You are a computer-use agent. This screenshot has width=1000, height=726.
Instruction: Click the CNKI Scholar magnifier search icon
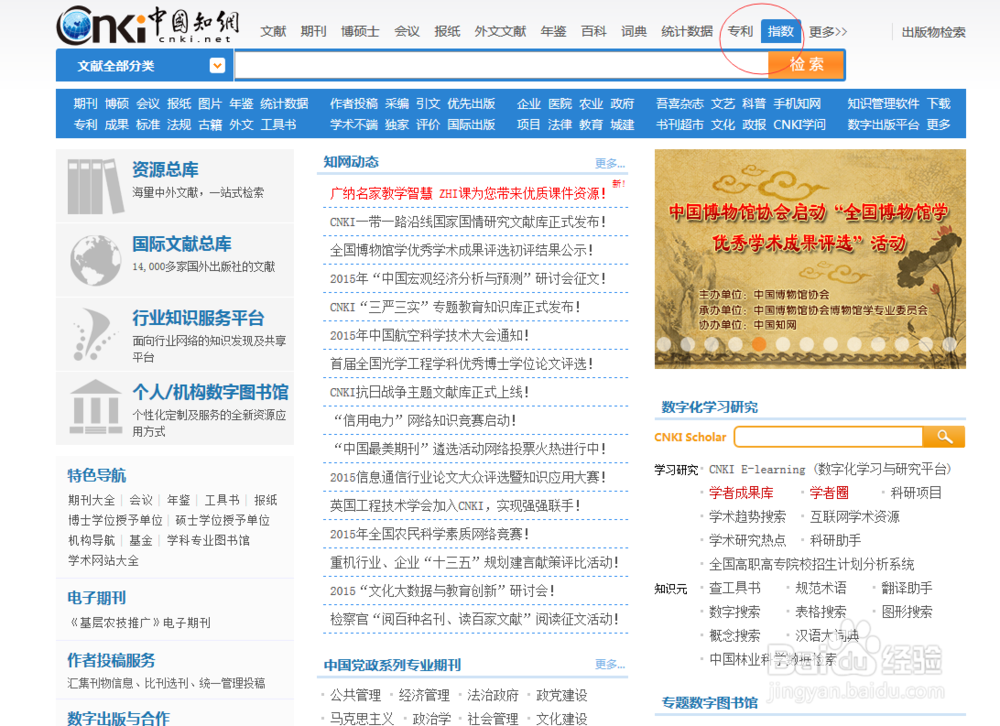944,437
